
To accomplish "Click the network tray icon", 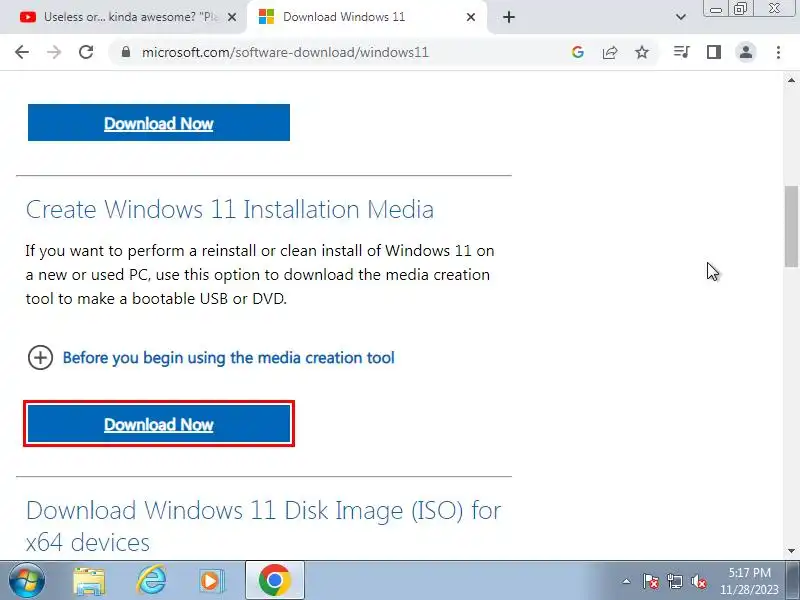I will pyautogui.click(x=674, y=581).
